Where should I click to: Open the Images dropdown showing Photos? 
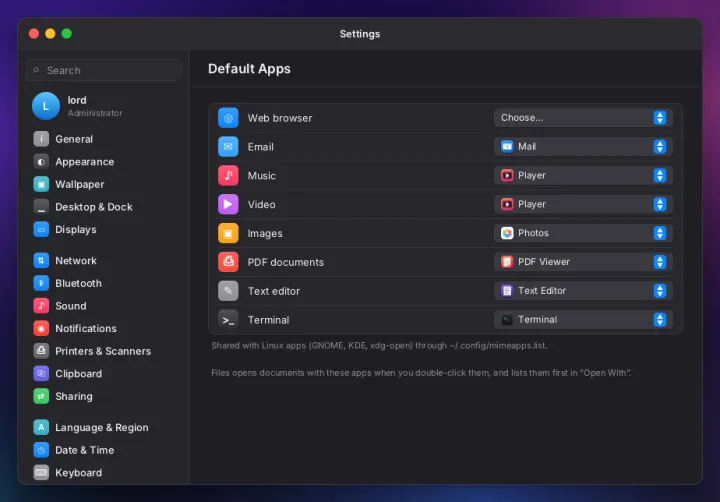tap(583, 233)
